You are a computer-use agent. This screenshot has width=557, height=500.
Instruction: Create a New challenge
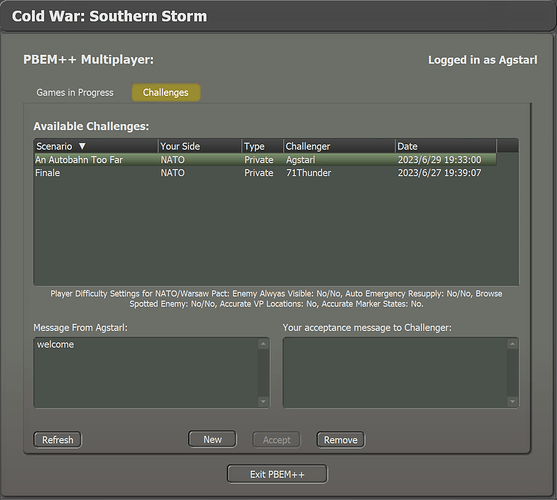[x=212, y=440]
